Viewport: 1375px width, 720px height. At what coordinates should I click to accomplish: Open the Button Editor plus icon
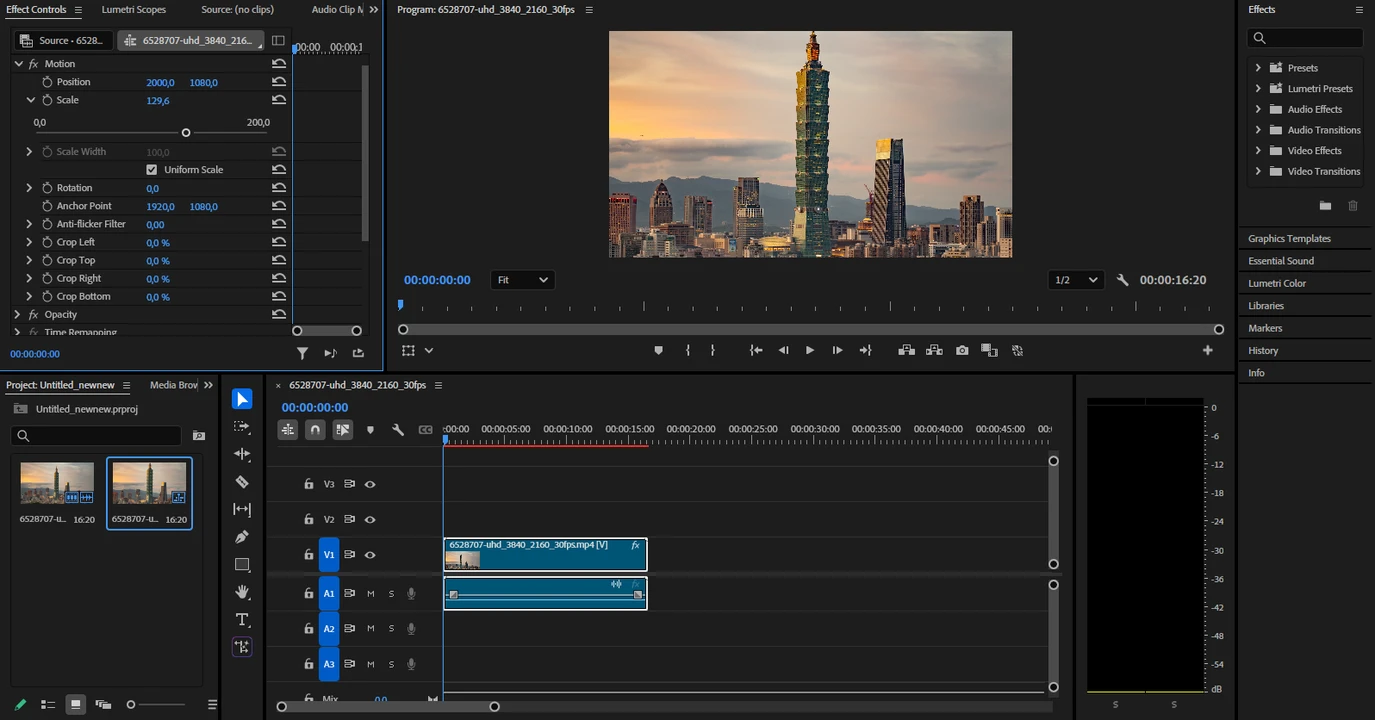tap(1208, 350)
